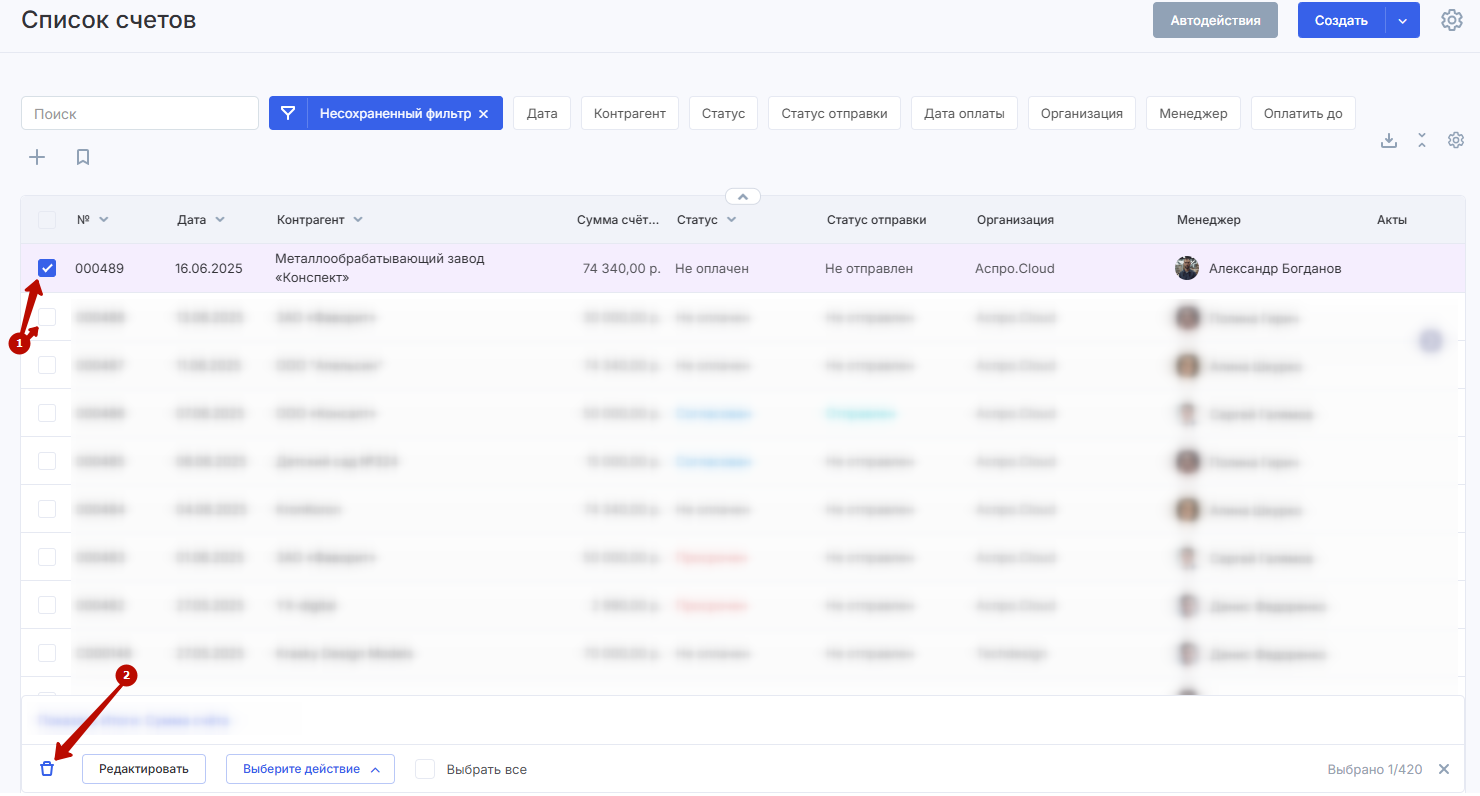Open the 'Контрагент' filter tab
1480x796 pixels.
629,114
